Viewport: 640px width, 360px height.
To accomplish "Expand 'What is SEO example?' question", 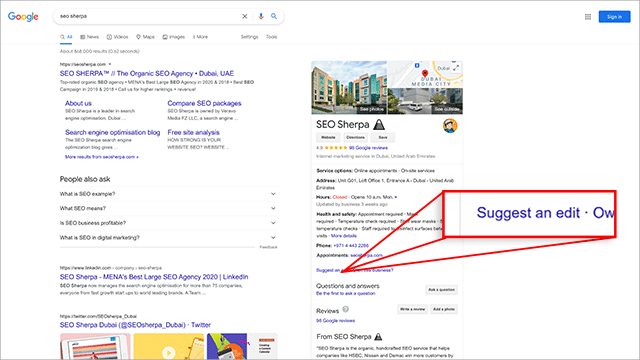I will coord(168,194).
